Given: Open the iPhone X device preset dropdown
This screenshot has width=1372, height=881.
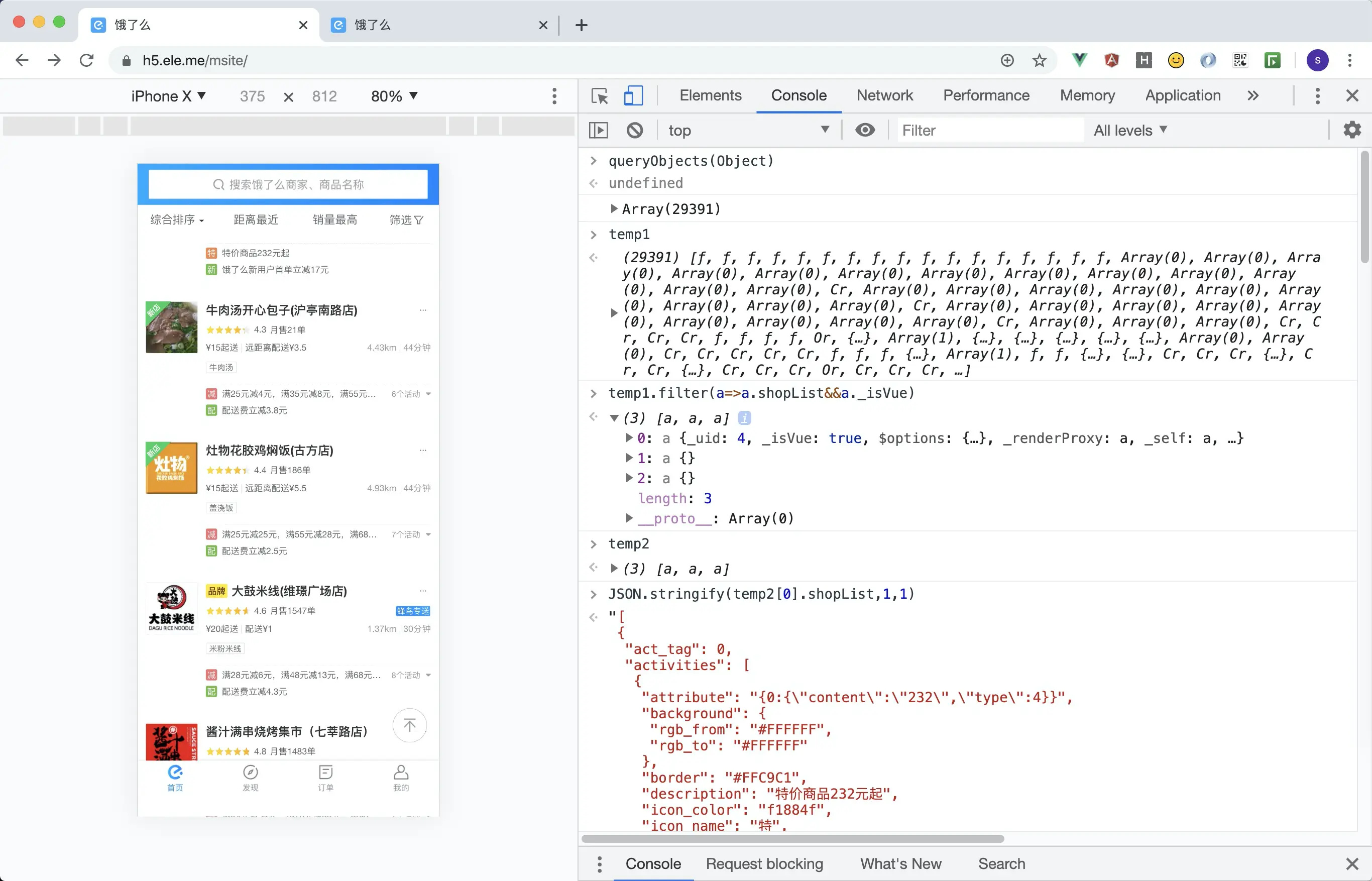Looking at the screenshot, I should (x=168, y=96).
